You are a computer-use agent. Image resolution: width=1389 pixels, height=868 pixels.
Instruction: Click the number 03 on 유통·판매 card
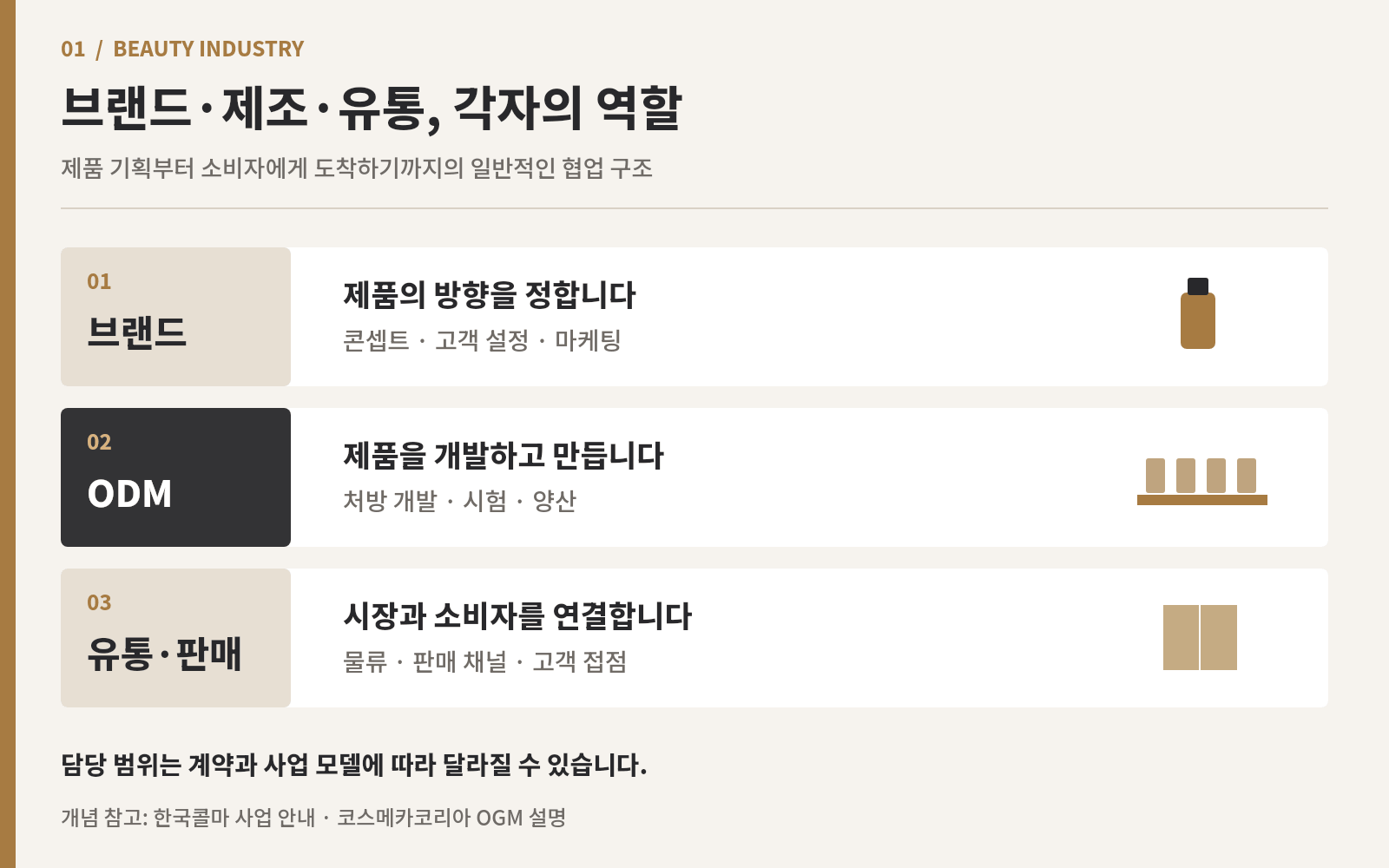[x=99, y=602]
